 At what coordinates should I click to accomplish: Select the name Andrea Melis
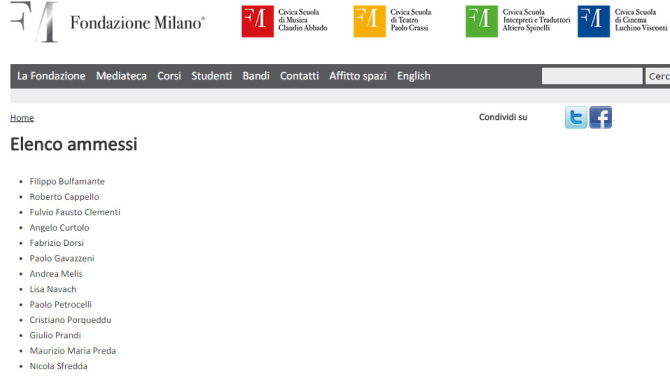[x=56, y=274]
